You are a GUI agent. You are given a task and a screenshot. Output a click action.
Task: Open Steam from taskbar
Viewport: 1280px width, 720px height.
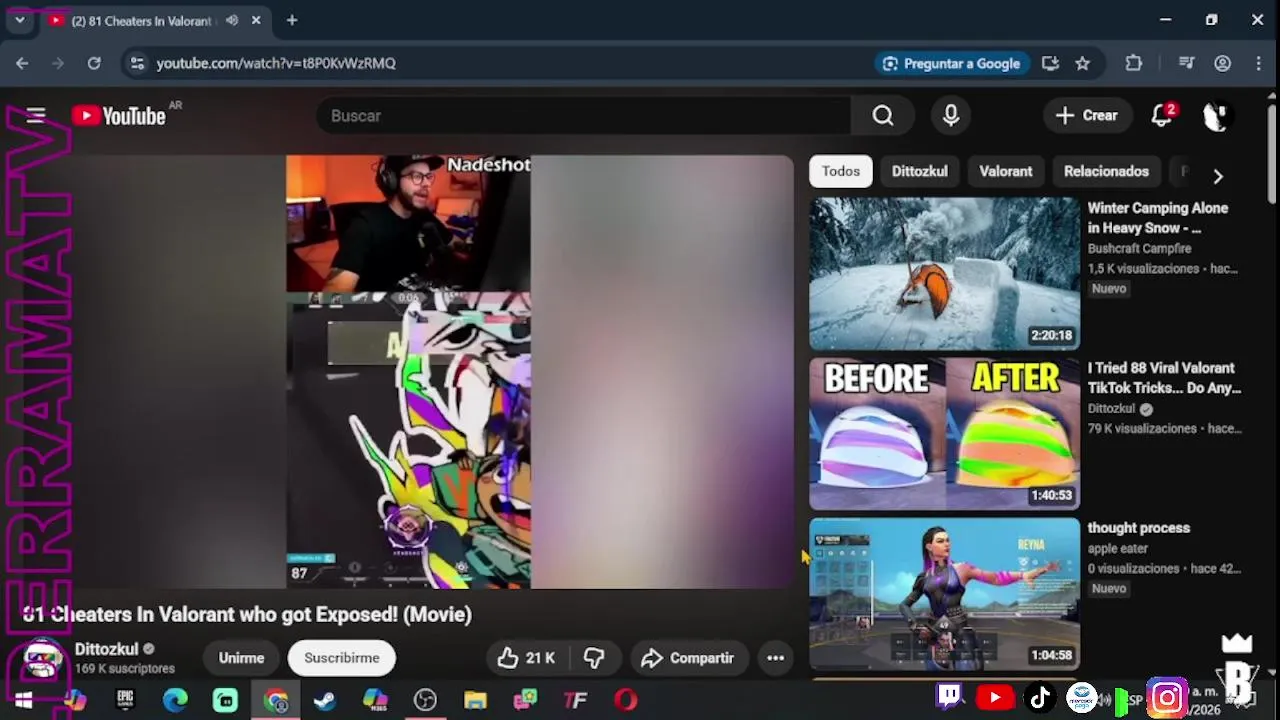tap(325, 700)
